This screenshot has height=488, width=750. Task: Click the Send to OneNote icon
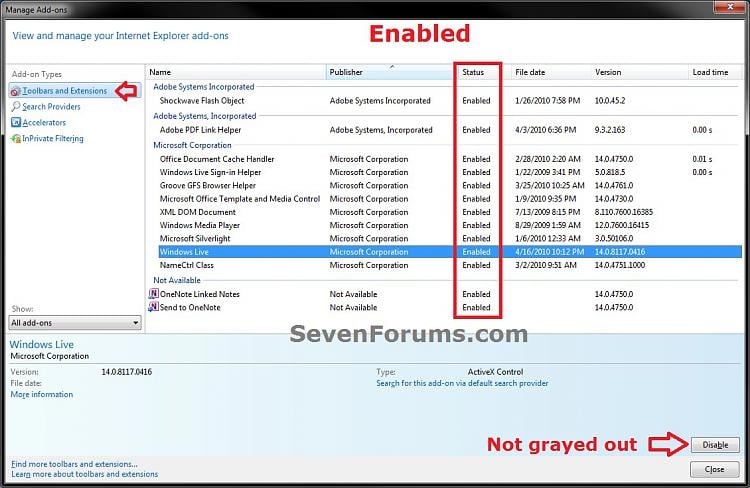pos(154,307)
